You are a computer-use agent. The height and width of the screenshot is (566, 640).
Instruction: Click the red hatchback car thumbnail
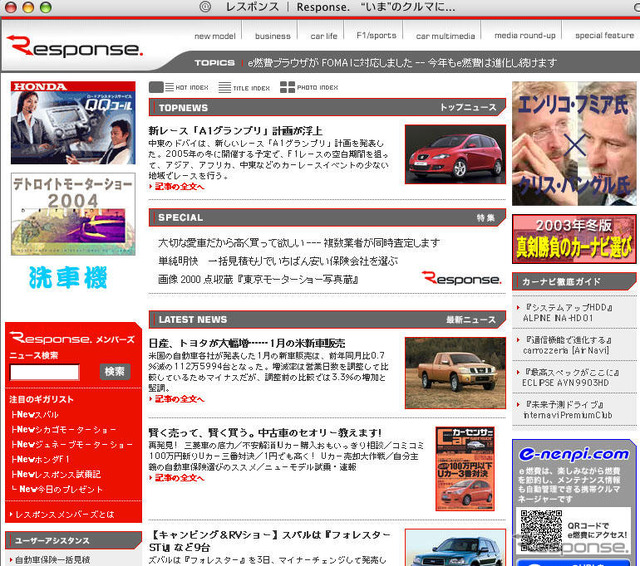455,154
